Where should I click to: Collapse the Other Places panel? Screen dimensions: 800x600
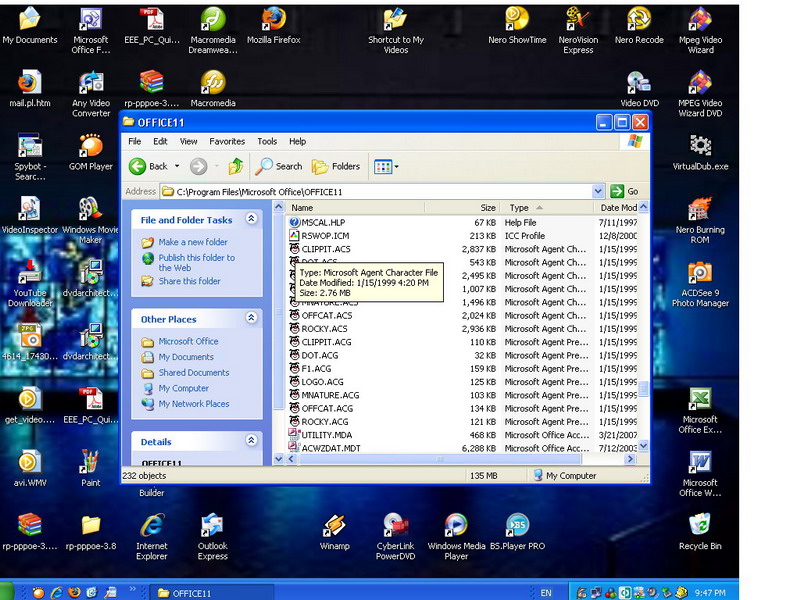(251, 318)
